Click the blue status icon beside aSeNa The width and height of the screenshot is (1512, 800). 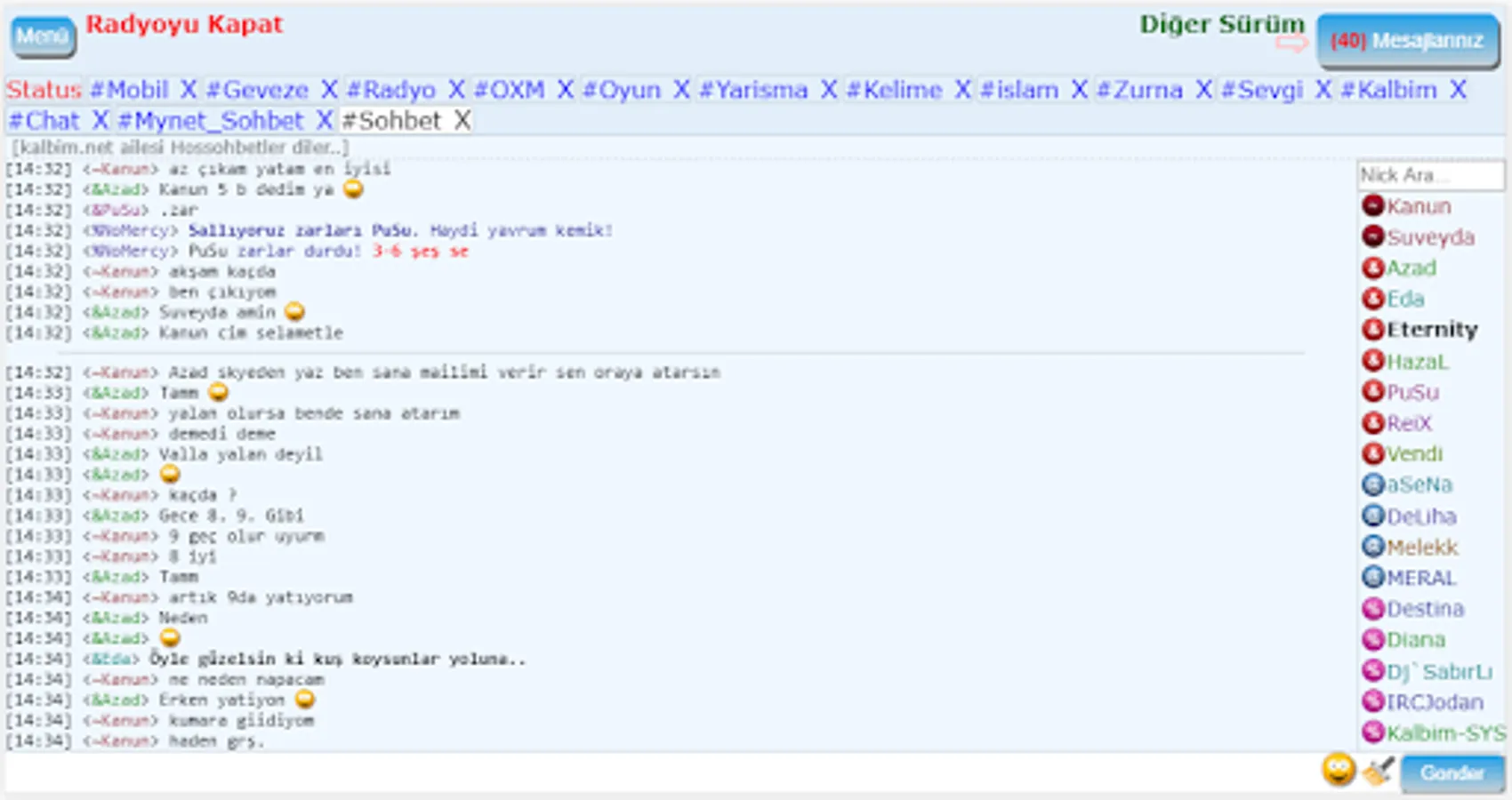(x=1373, y=484)
